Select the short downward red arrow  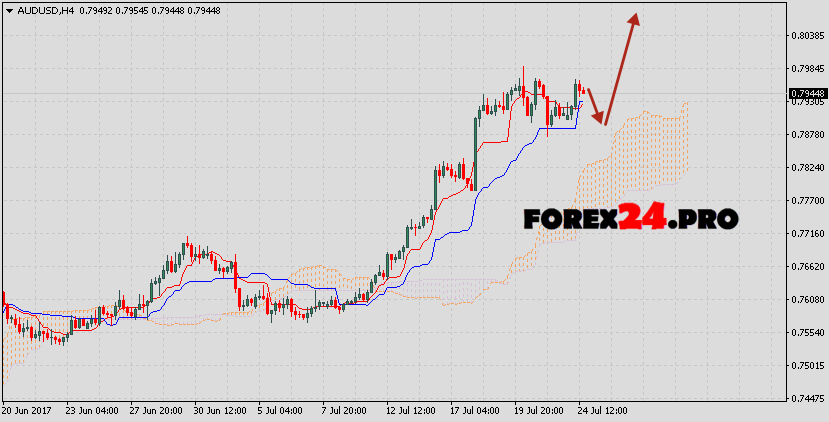(594, 106)
